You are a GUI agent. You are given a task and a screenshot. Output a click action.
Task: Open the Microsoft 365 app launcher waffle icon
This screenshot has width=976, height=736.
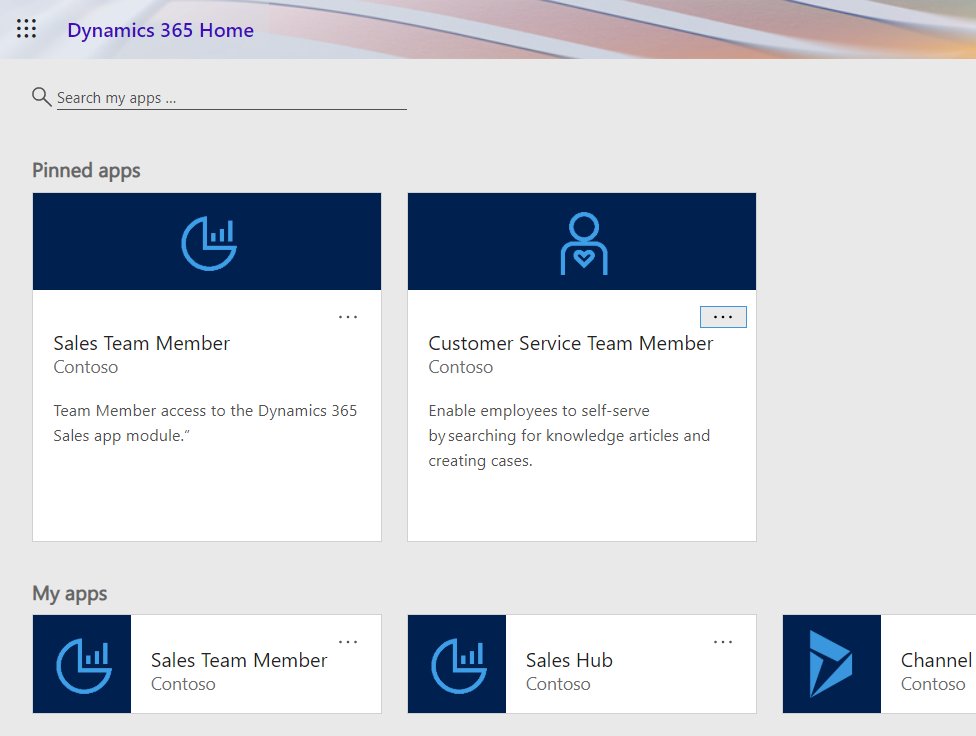point(26,28)
